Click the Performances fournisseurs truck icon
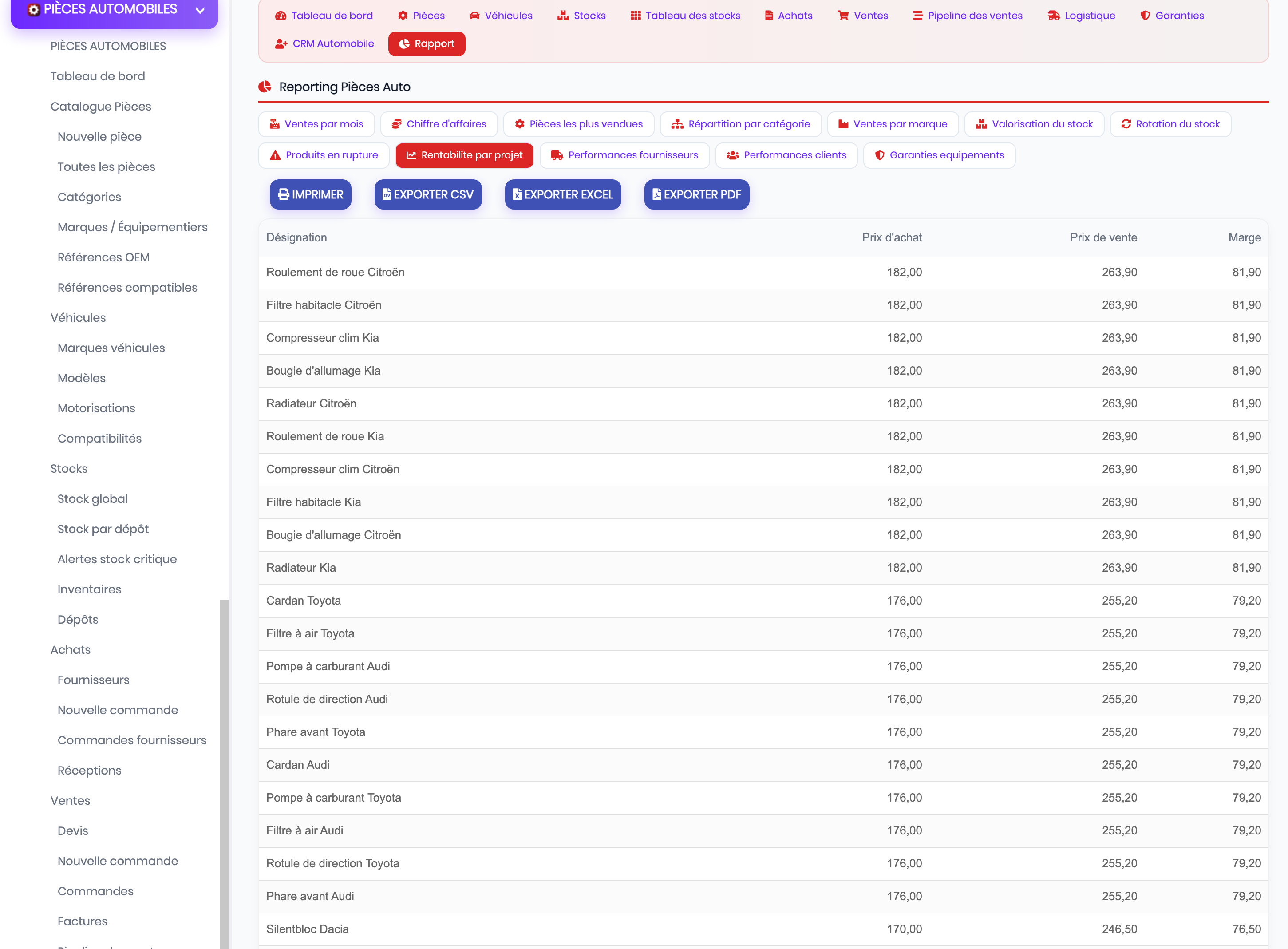The height and width of the screenshot is (949, 1288). click(x=557, y=155)
